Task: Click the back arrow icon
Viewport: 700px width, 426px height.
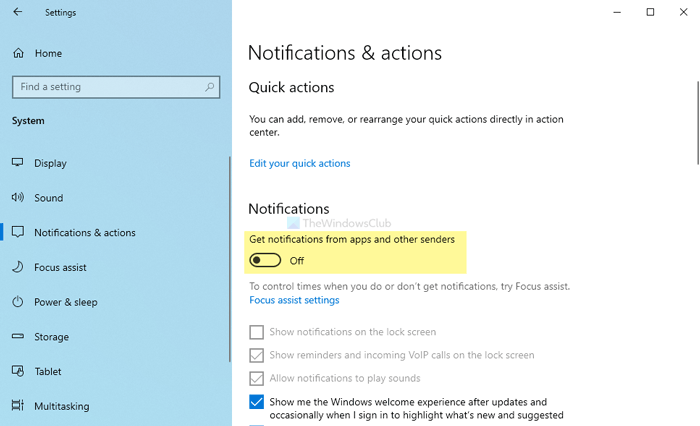Action: pos(18,12)
